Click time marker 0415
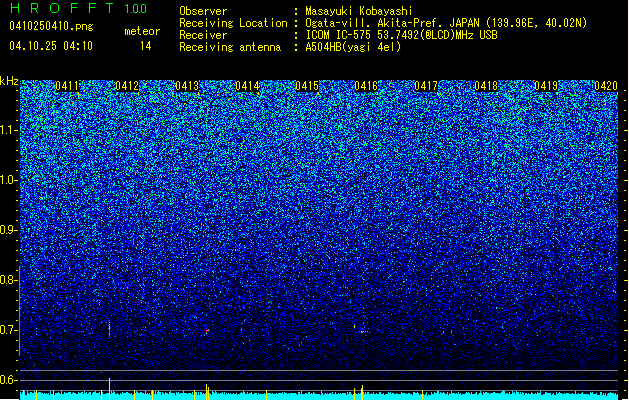The image size is (629, 400). click(306, 86)
